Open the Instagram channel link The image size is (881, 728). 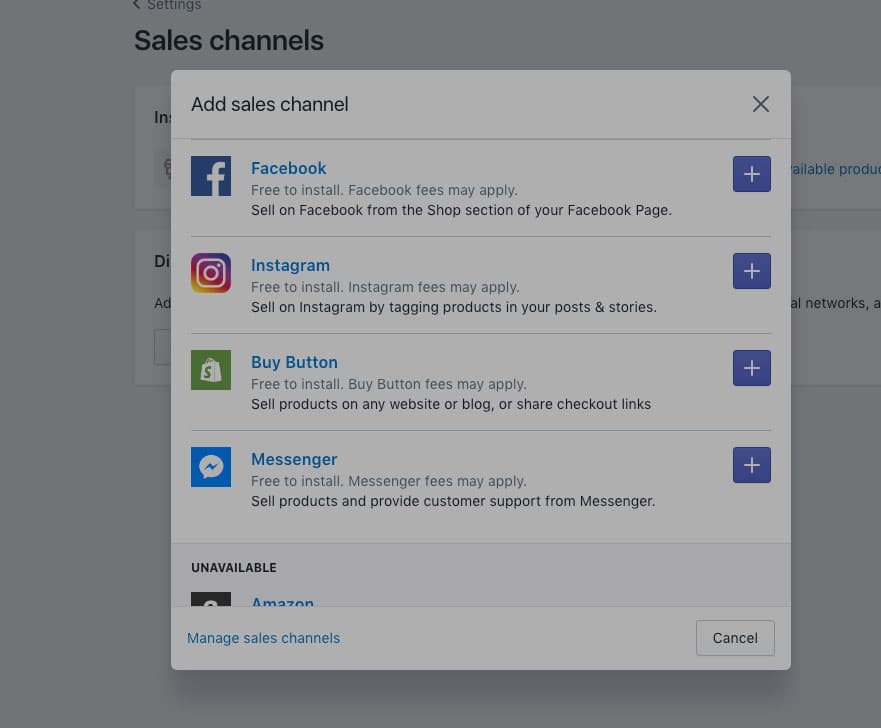[290, 265]
